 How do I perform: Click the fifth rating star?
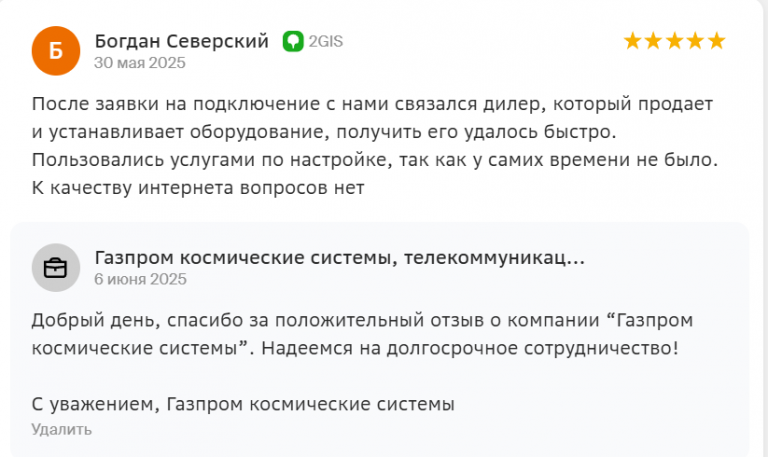717,41
